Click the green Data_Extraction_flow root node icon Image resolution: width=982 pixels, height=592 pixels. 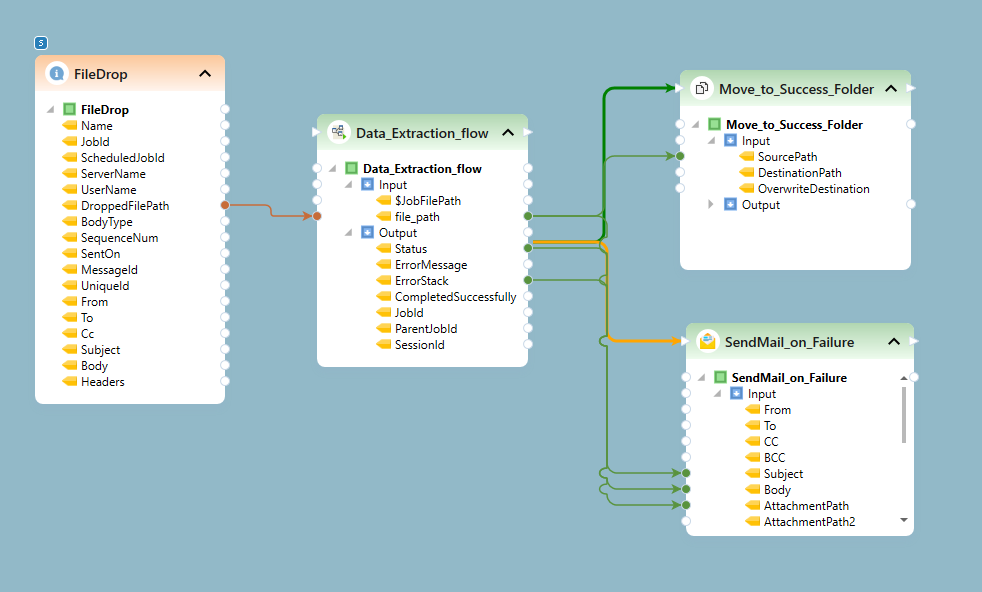tap(351, 168)
